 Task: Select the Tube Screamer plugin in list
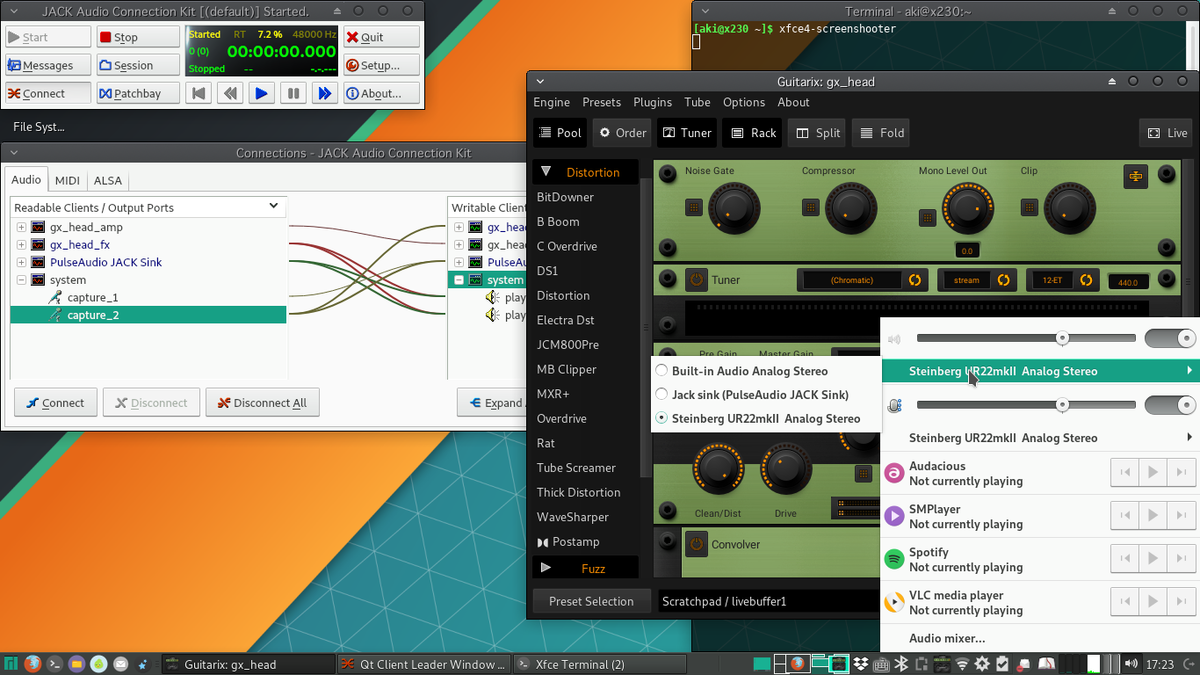pyautogui.click(x=576, y=467)
